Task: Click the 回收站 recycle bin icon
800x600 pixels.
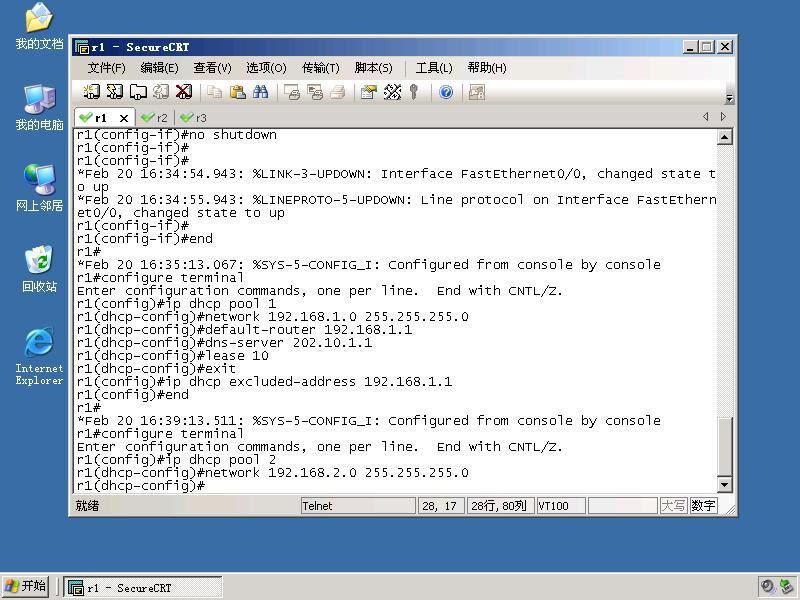Action: click(x=39, y=269)
